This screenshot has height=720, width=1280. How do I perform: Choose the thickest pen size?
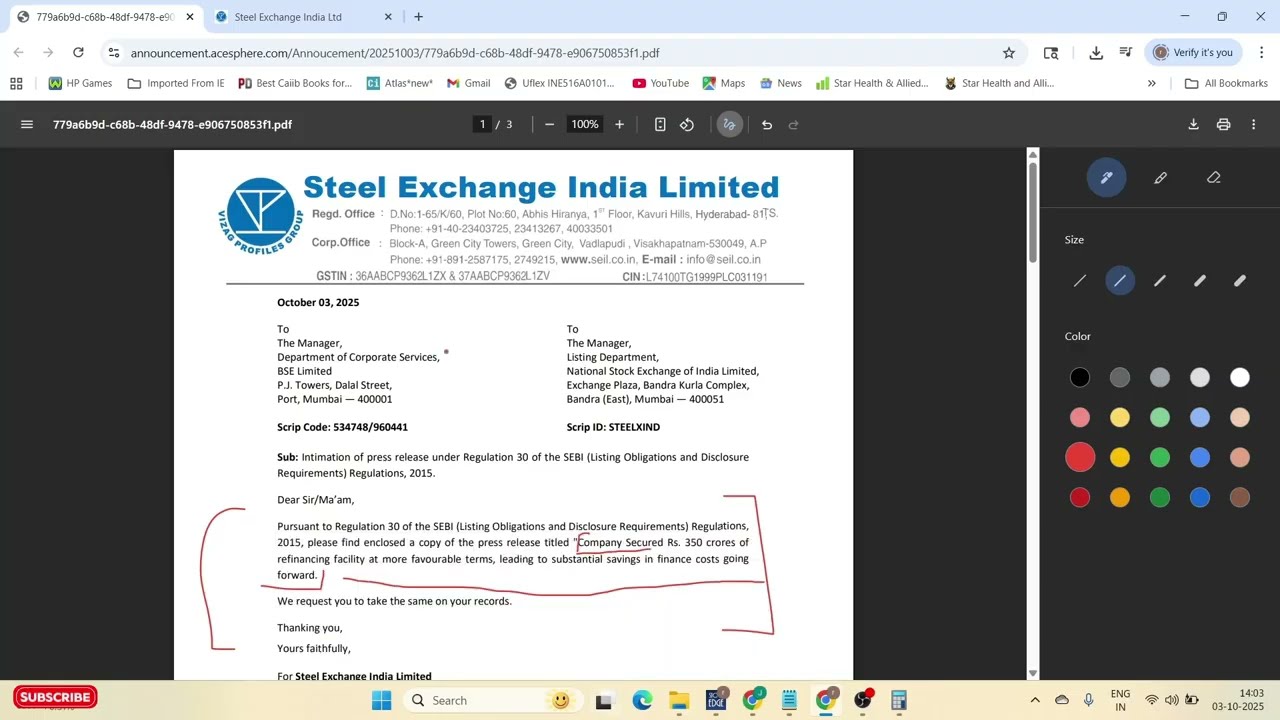pyautogui.click(x=1240, y=281)
